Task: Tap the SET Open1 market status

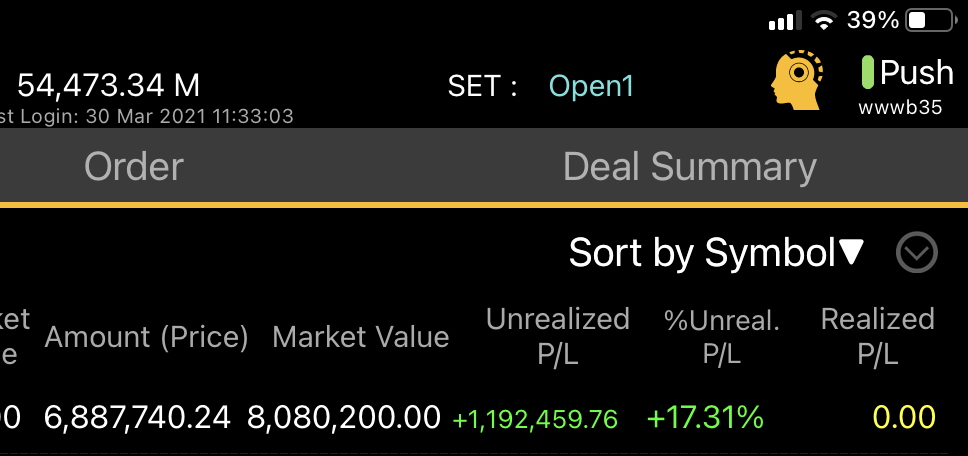Action: coord(541,86)
